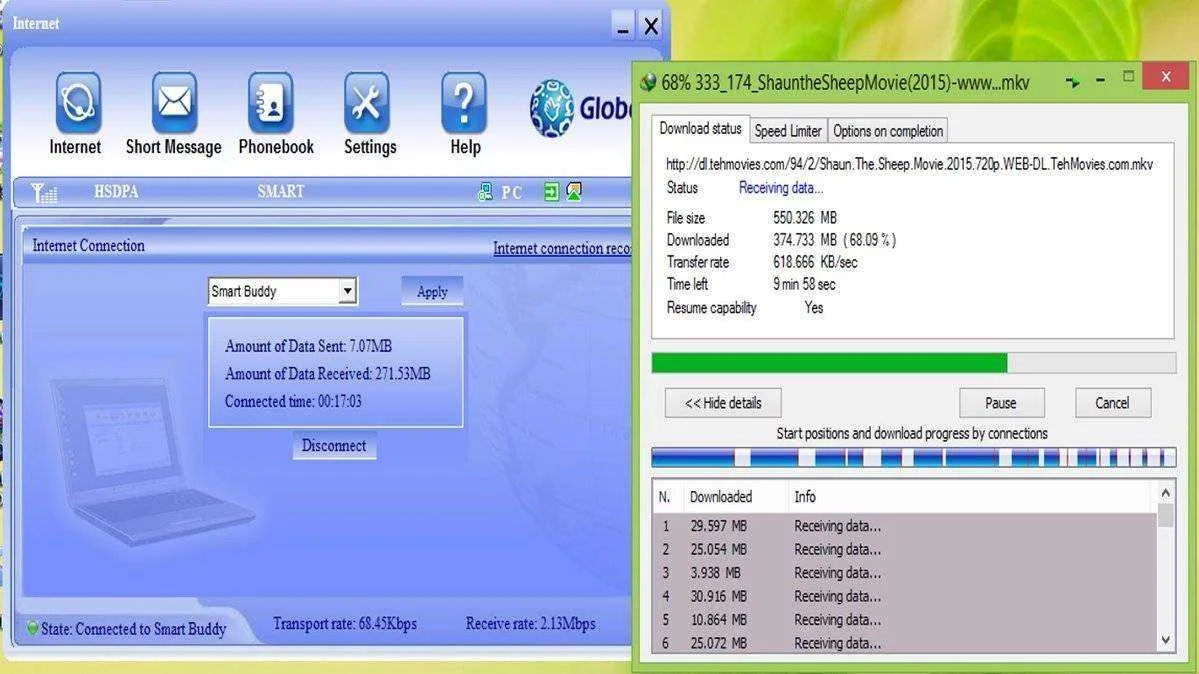
Task: Pause the download
Action: tap(1002, 403)
